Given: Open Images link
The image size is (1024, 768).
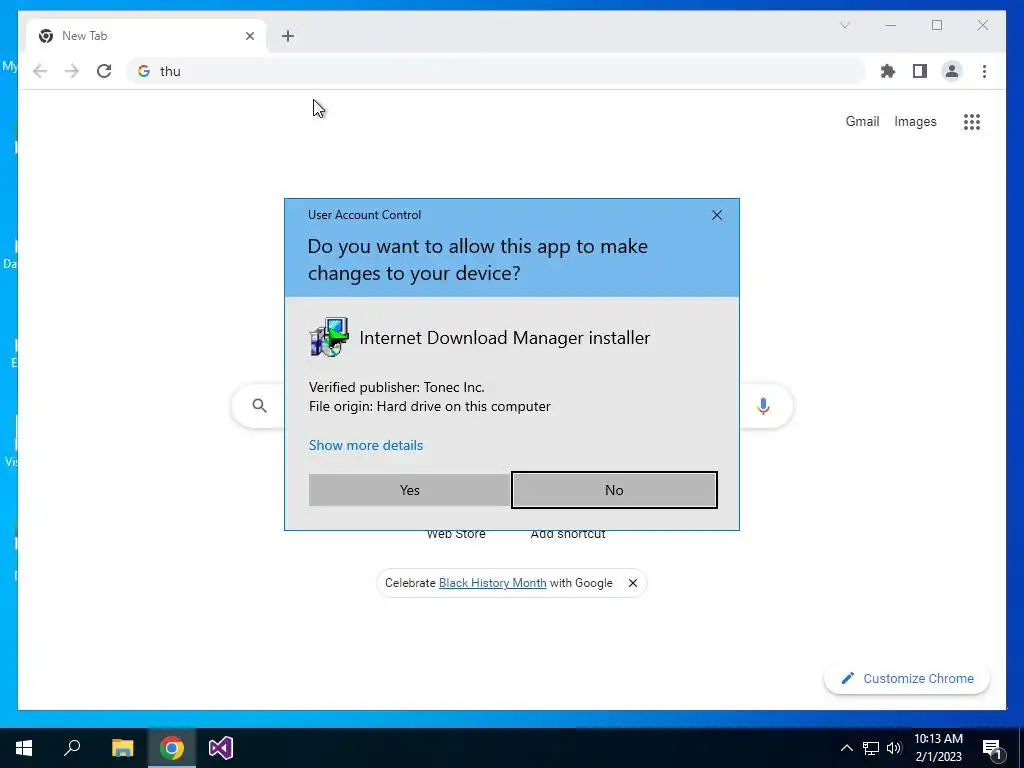Looking at the screenshot, I should [915, 121].
